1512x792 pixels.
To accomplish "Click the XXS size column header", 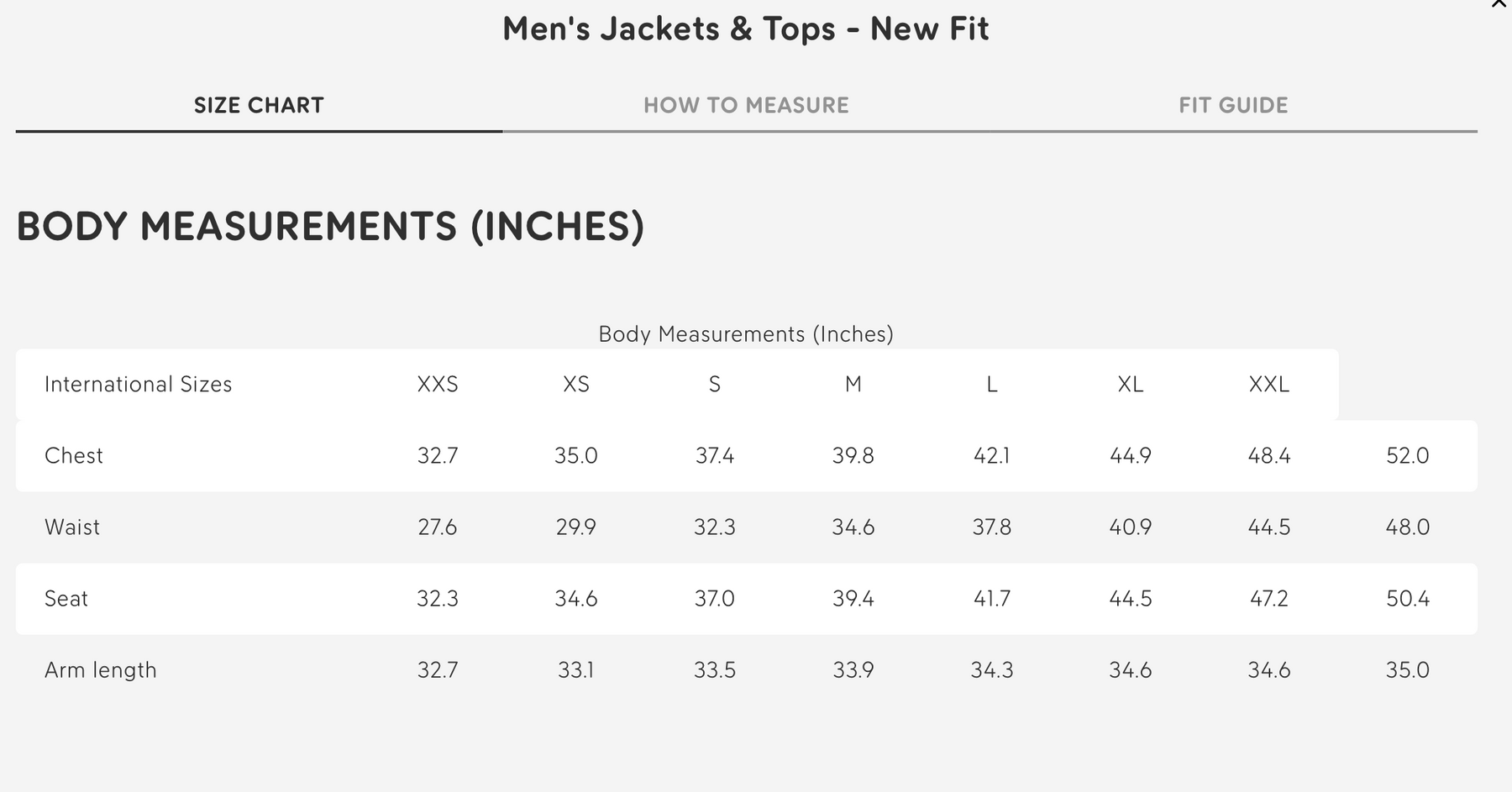I will tap(438, 385).
